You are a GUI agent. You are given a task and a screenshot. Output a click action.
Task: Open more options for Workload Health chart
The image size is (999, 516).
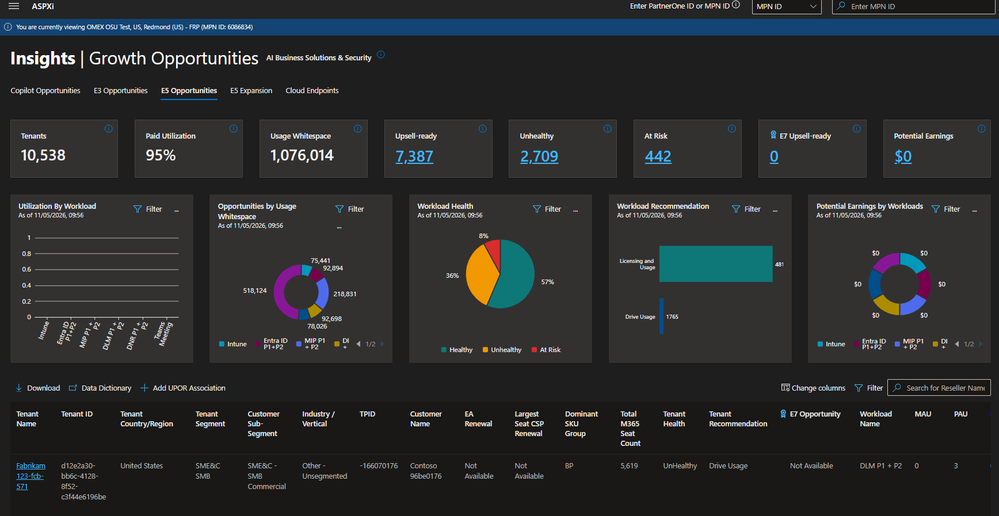pos(575,210)
